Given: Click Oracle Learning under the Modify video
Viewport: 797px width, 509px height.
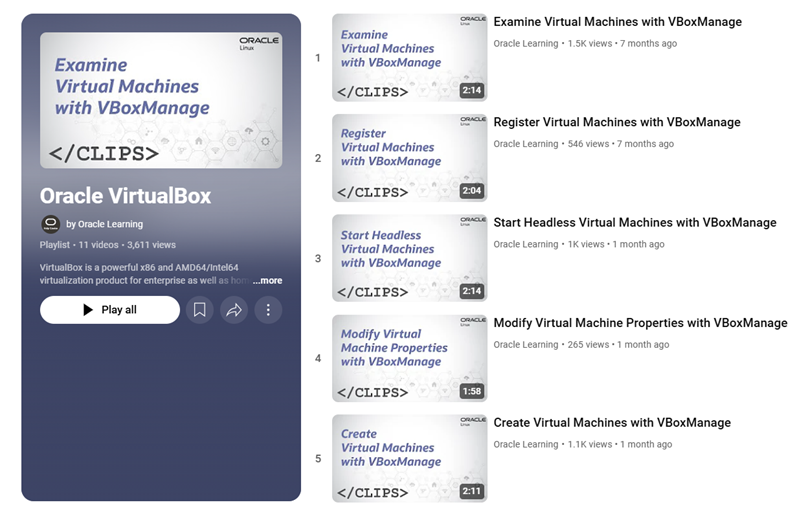Looking at the screenshot, I should (526, 344).
